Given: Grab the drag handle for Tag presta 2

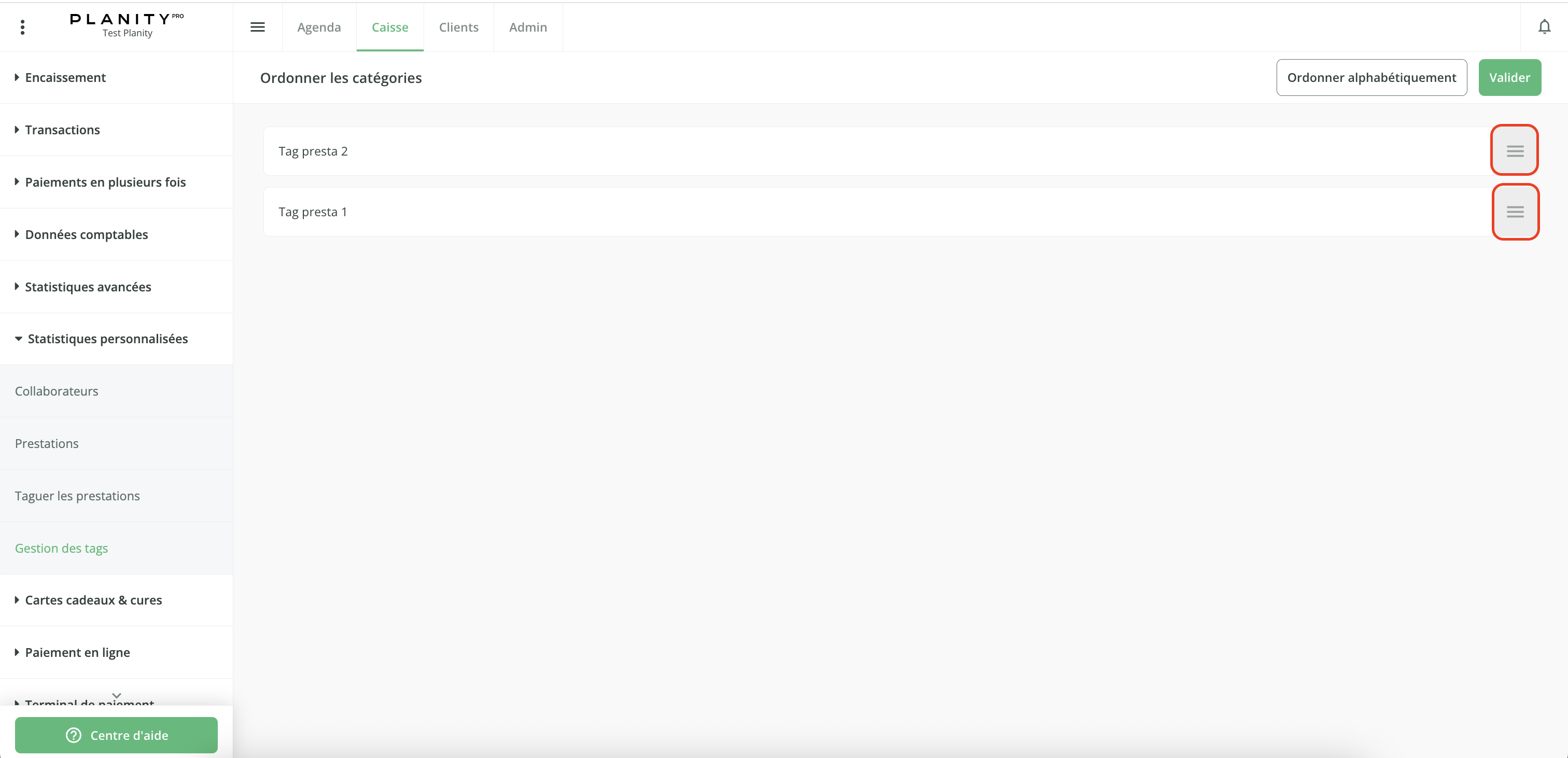Looking at the screenshot, I should (x=1515, y=151).
